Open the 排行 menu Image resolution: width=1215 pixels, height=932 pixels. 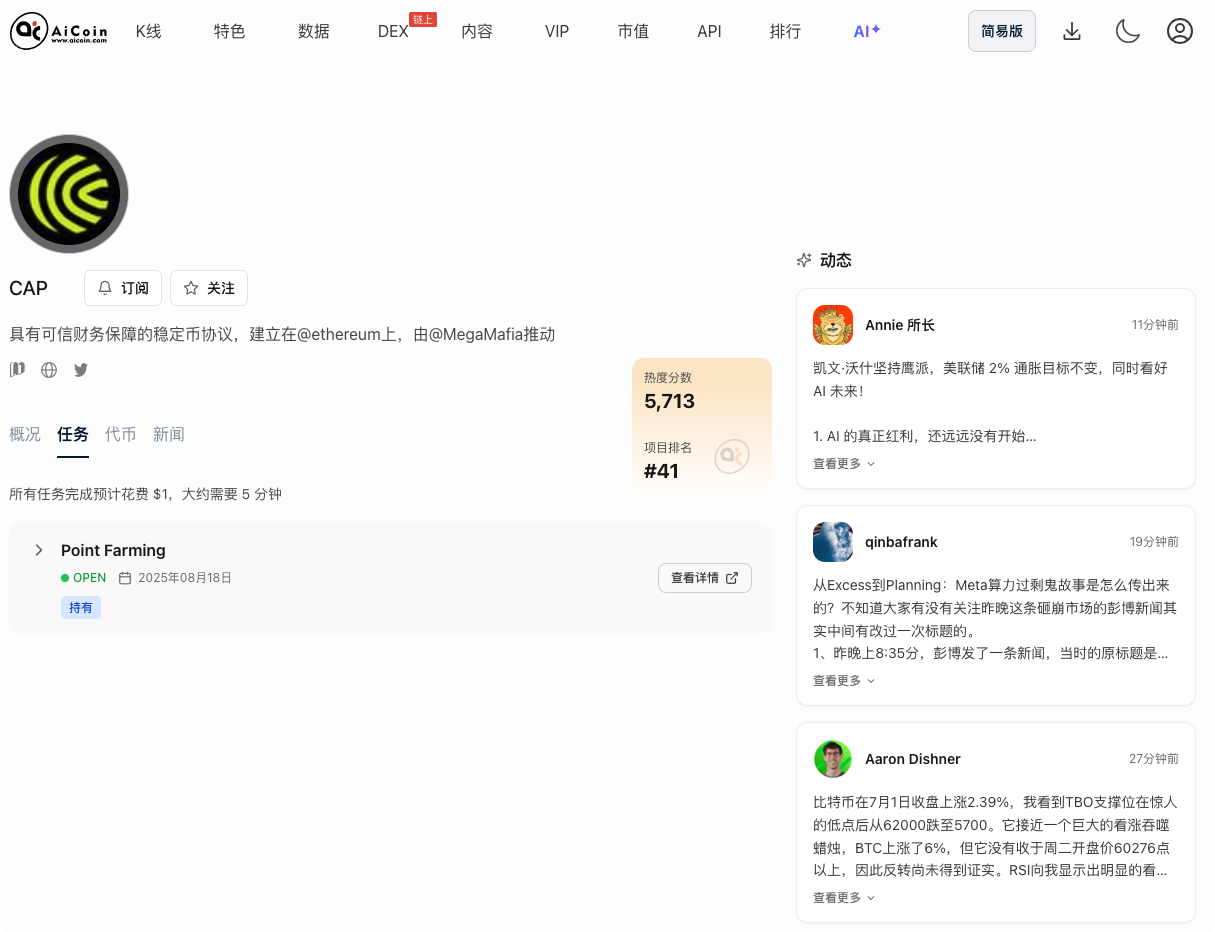tap(785, 32)
